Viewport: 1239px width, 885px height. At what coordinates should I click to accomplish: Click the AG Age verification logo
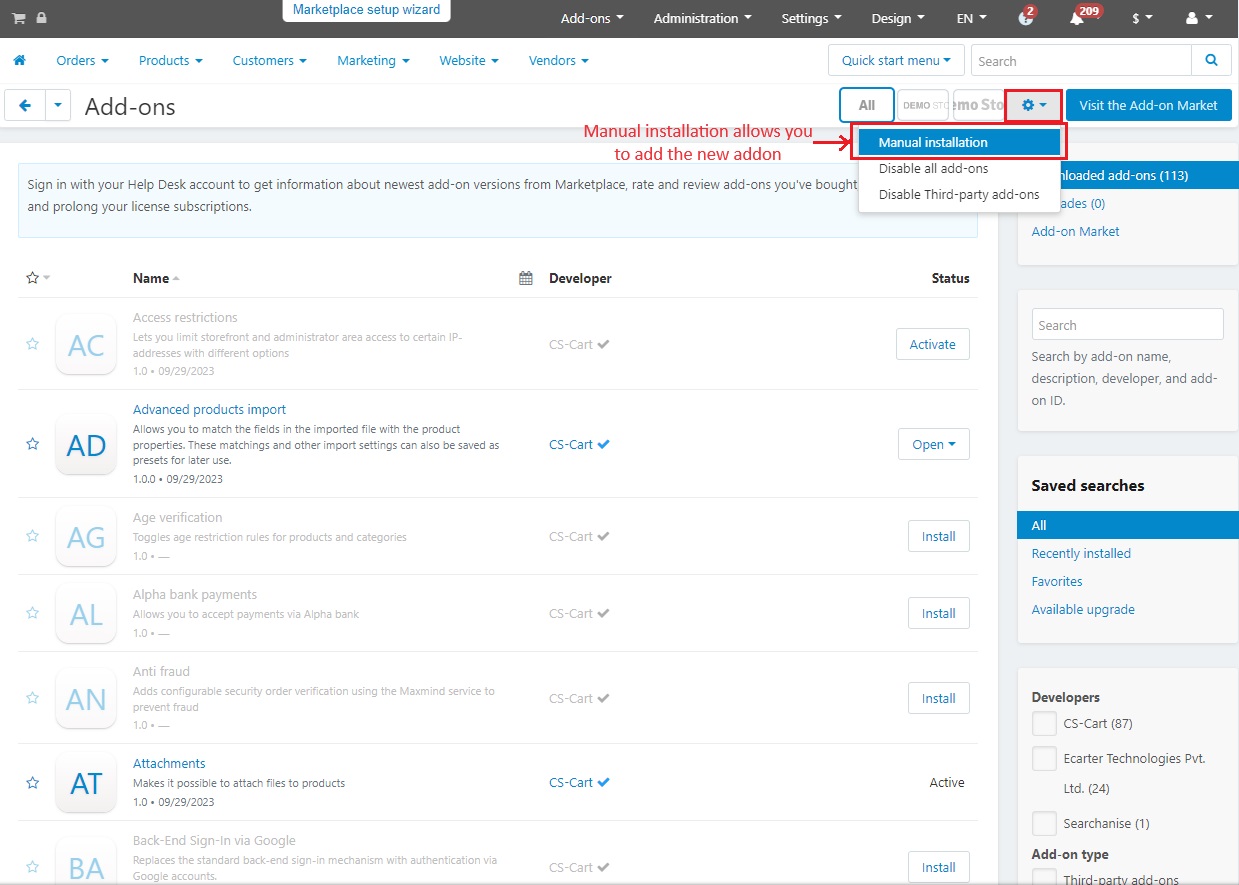click(86, 537)
